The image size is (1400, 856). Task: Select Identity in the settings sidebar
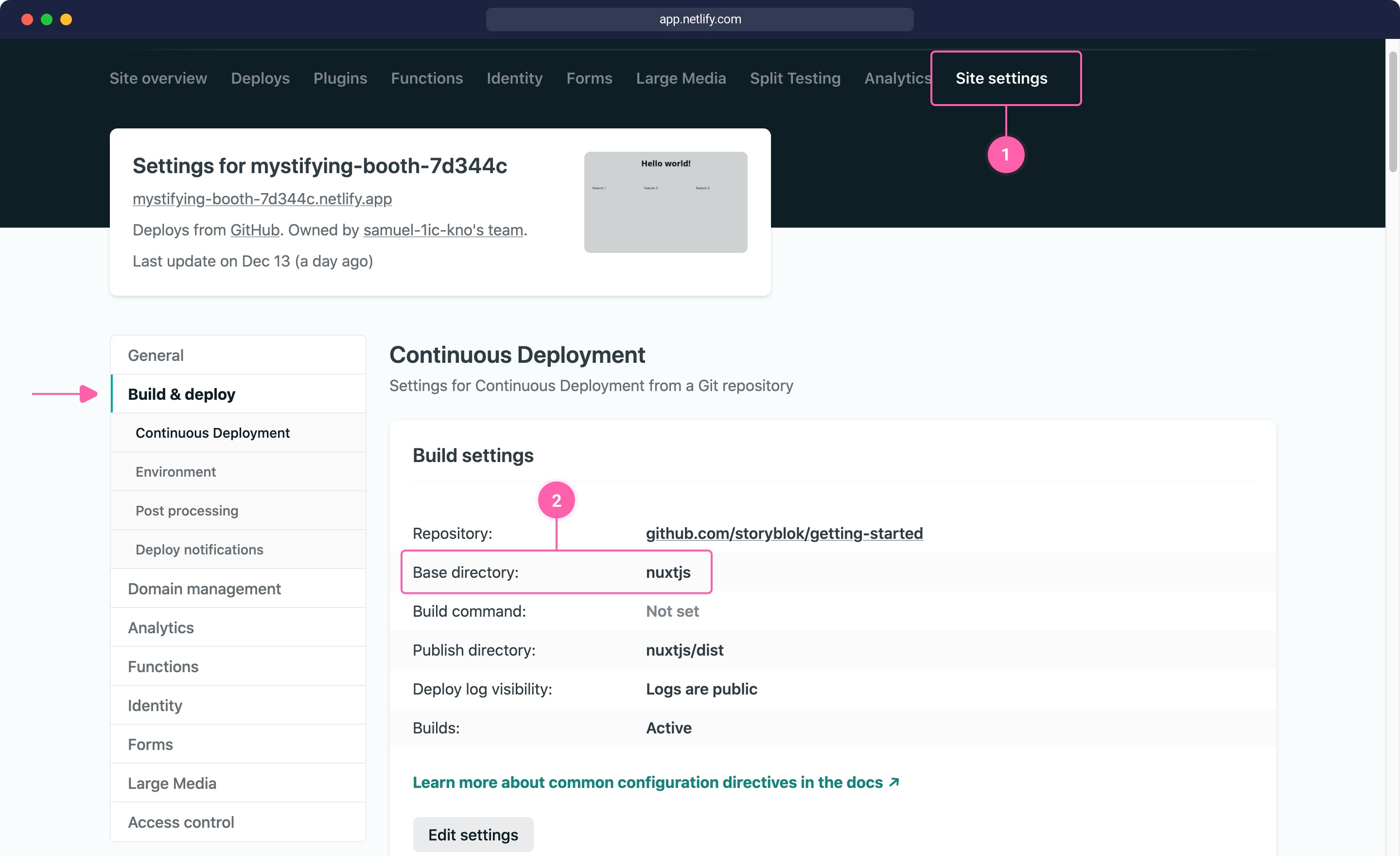[238, 705]
